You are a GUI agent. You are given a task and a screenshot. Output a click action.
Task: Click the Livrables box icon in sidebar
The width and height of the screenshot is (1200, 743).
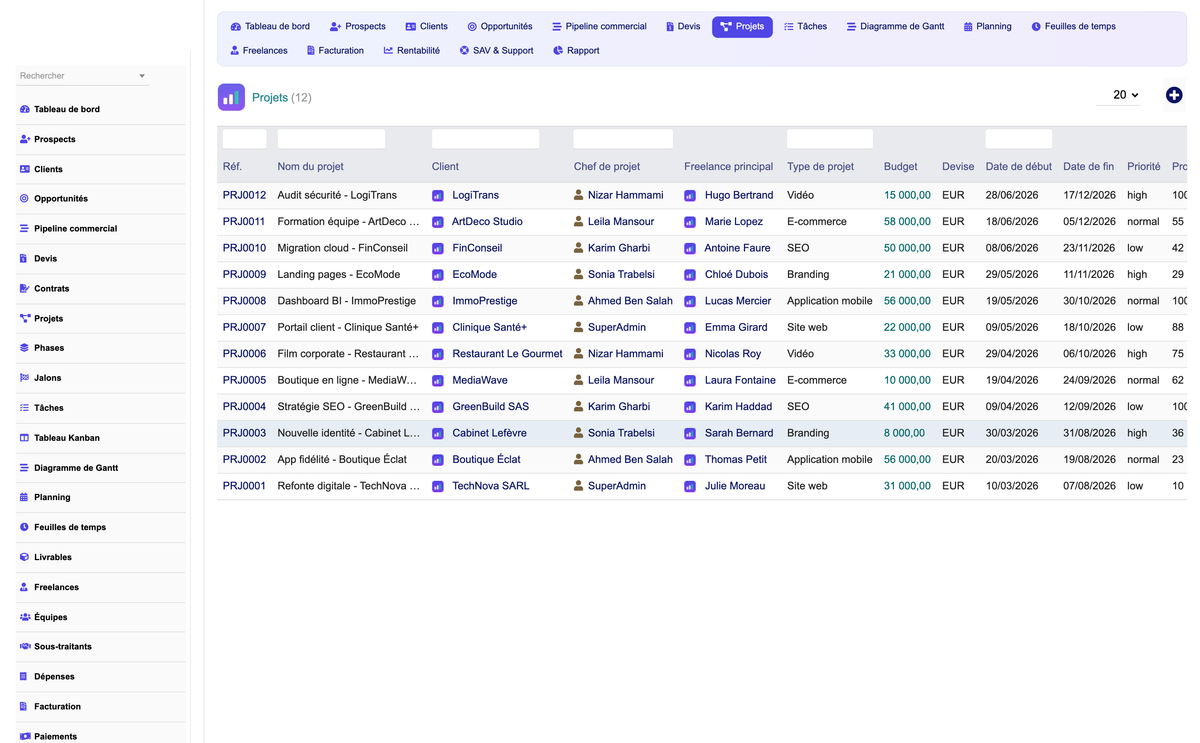[x=25, y=557]
